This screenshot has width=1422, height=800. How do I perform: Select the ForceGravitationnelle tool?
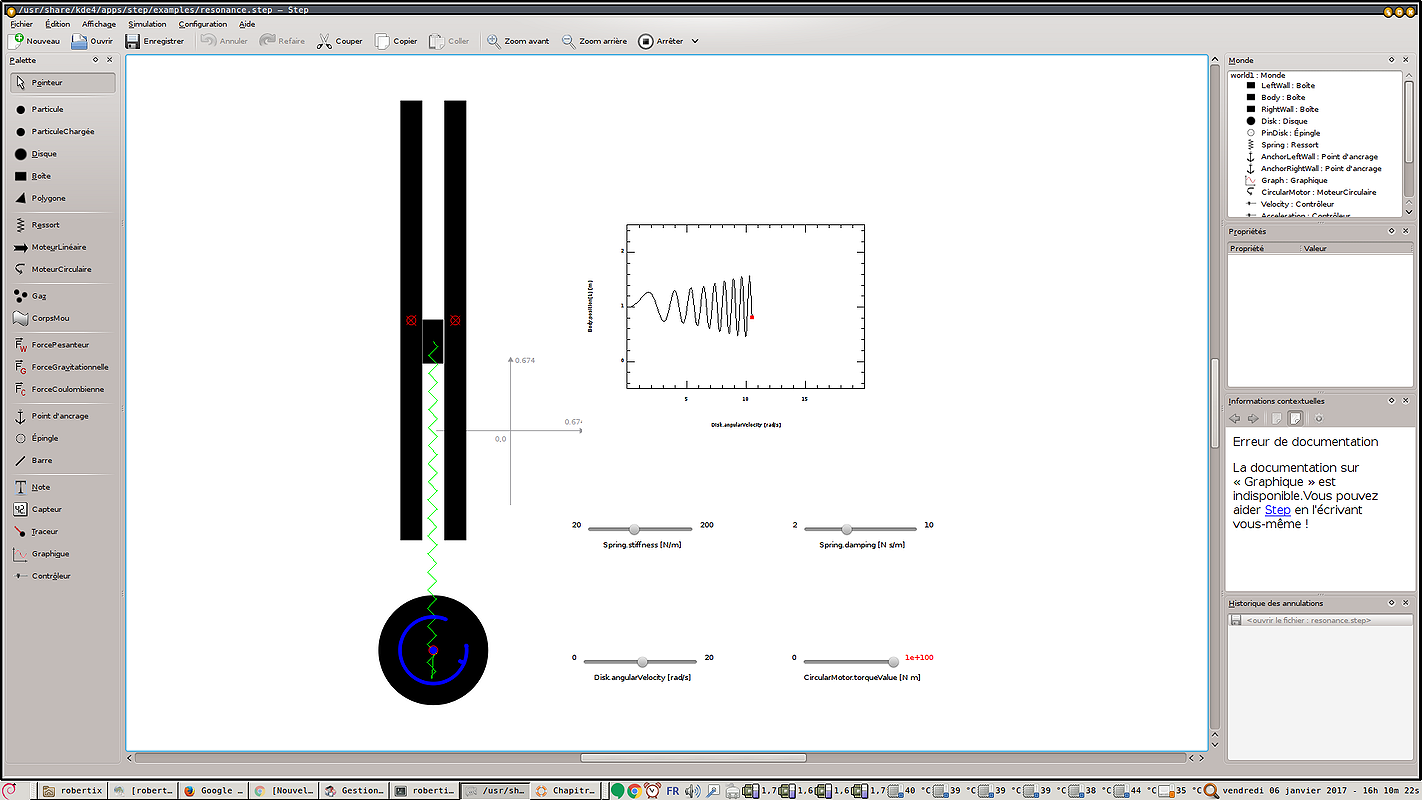pyautogui.click(x=62, y=367)
